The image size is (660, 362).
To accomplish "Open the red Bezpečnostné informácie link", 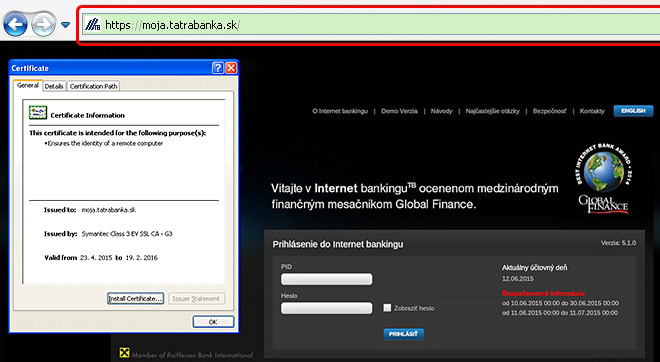I will tap(543, 293).
